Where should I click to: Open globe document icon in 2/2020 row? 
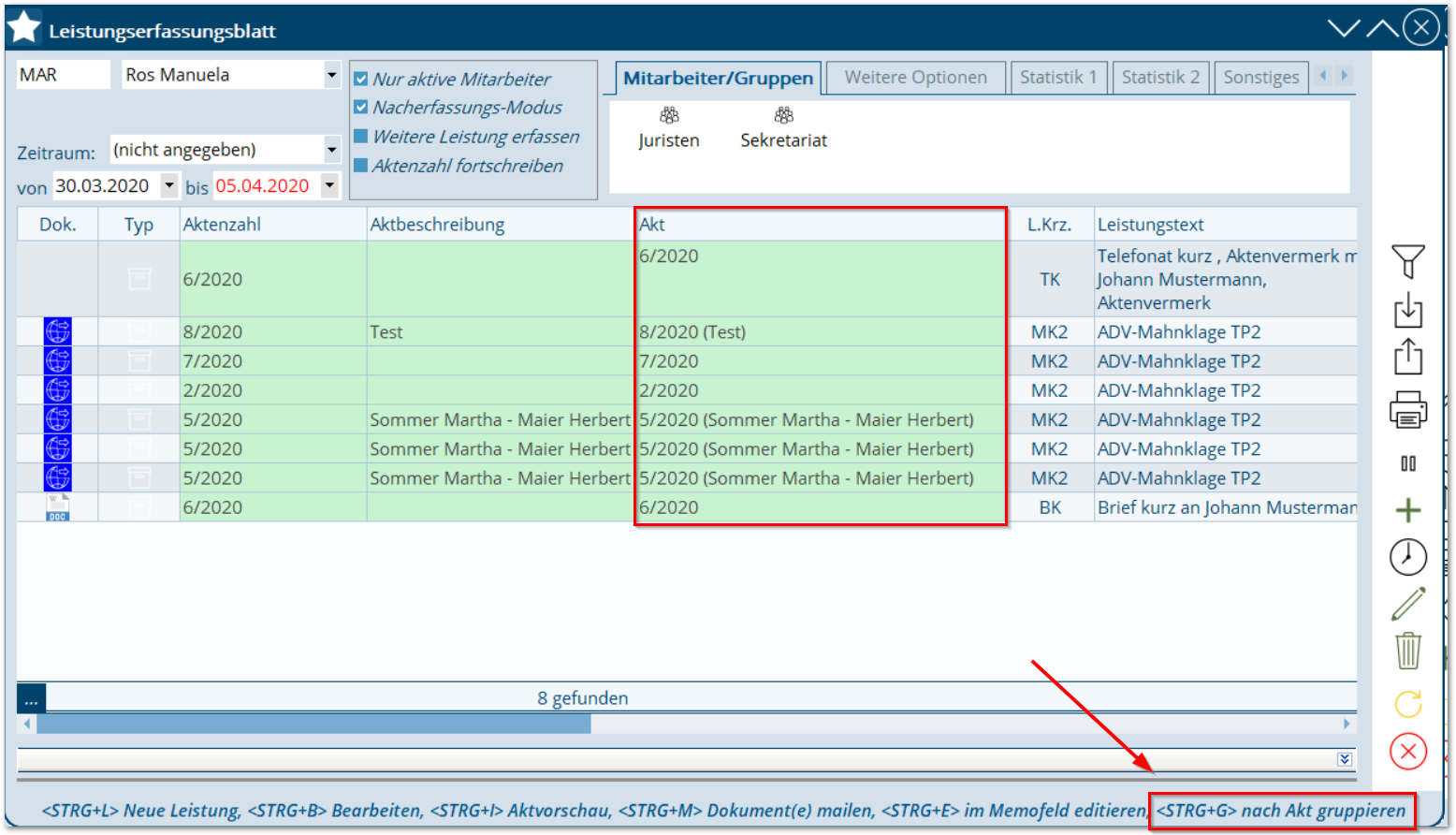(57, 389)
